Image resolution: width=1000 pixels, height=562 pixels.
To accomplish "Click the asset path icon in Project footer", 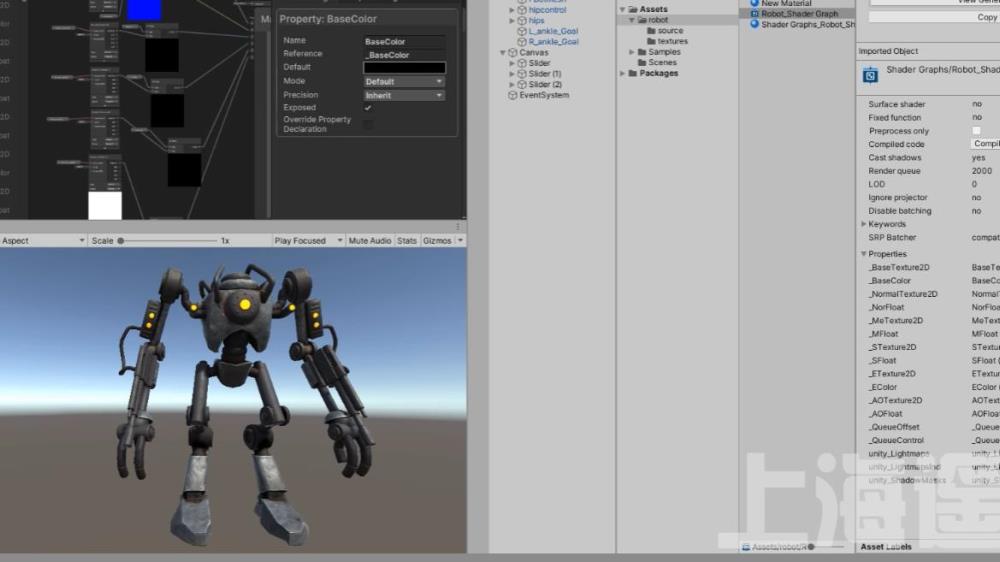I will click(746, 547).
